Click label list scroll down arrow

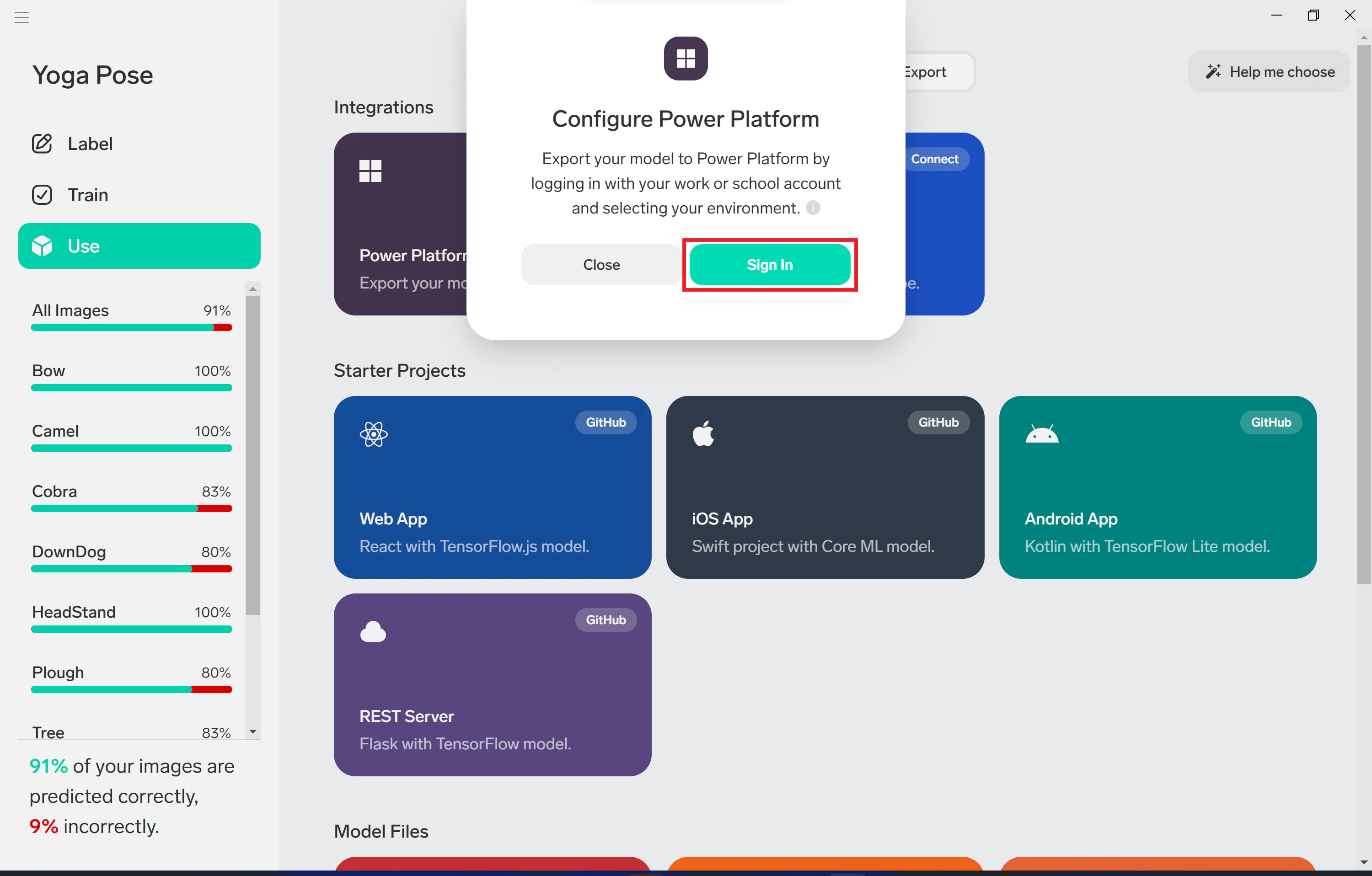coord(253,732)
